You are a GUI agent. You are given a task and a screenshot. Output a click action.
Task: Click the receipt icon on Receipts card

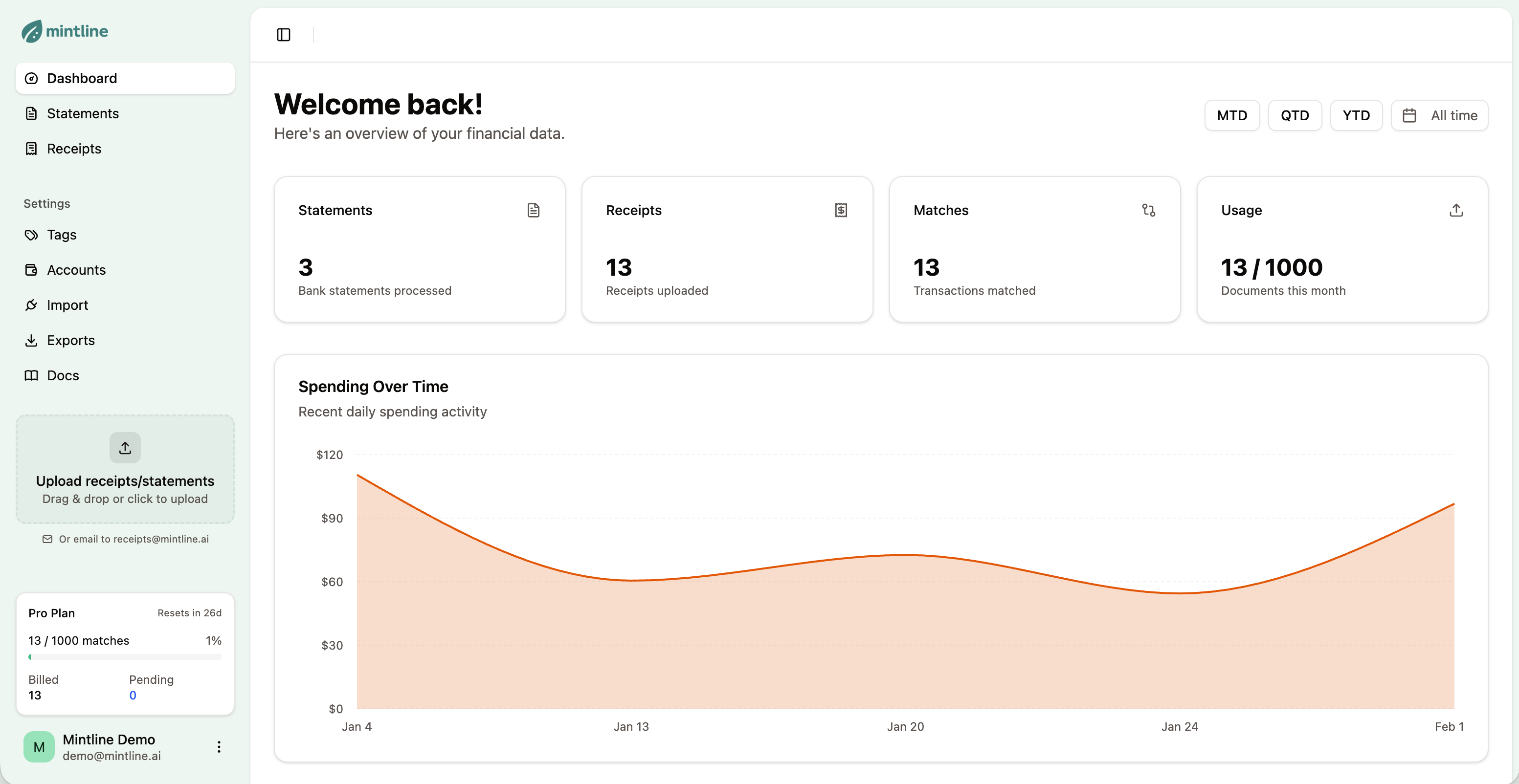841,211
